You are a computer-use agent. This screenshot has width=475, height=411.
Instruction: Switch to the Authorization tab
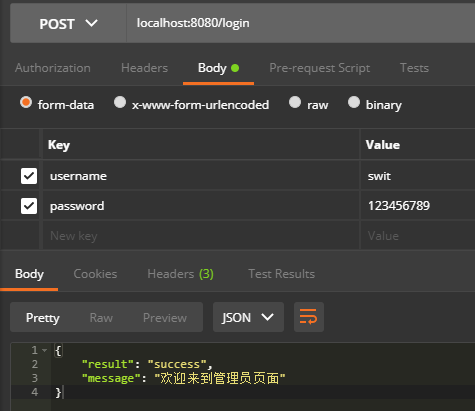pyautogui.click(x=53, y=68)
